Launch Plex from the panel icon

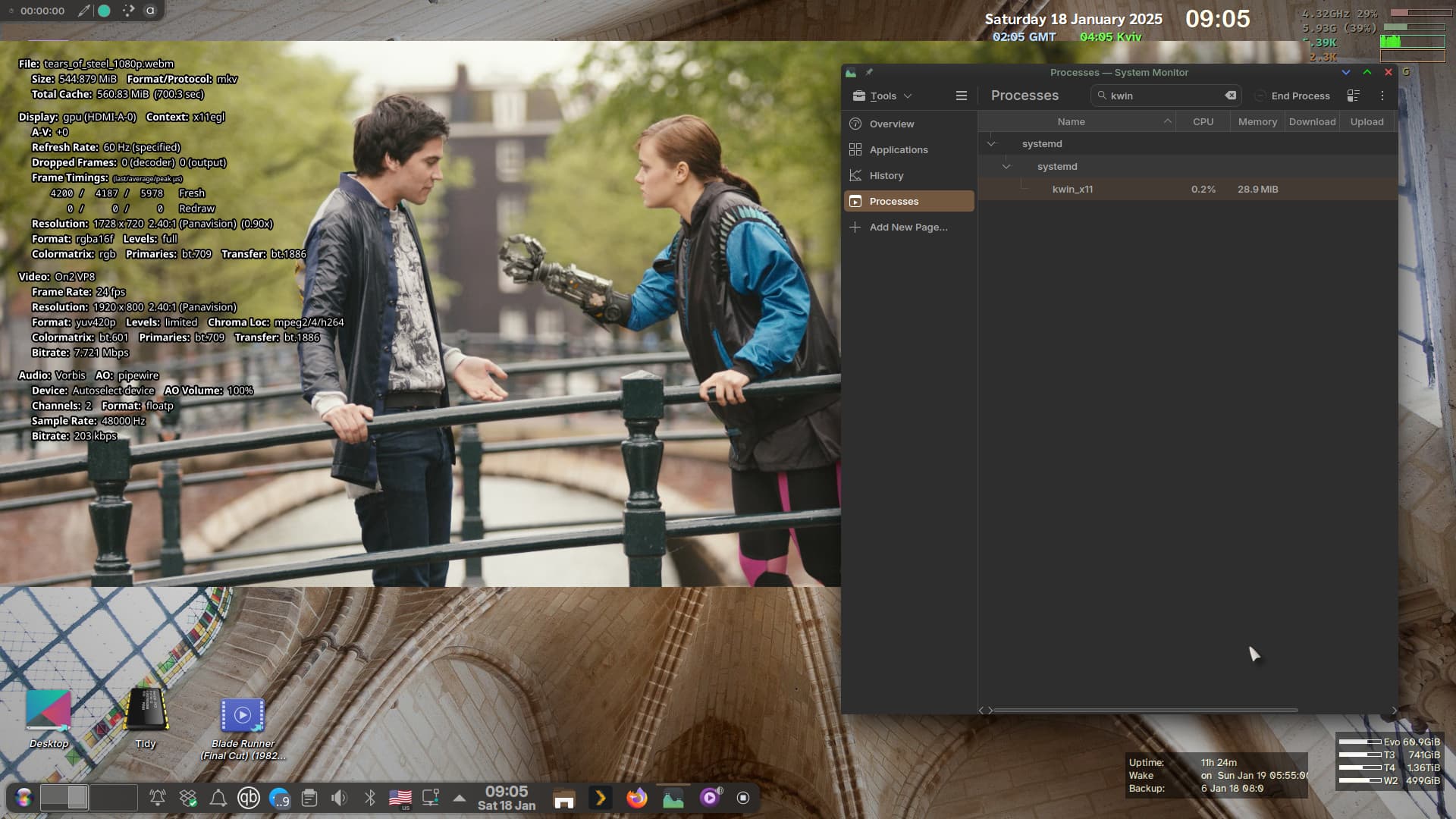pyautogui.click(x=601, y=799)
